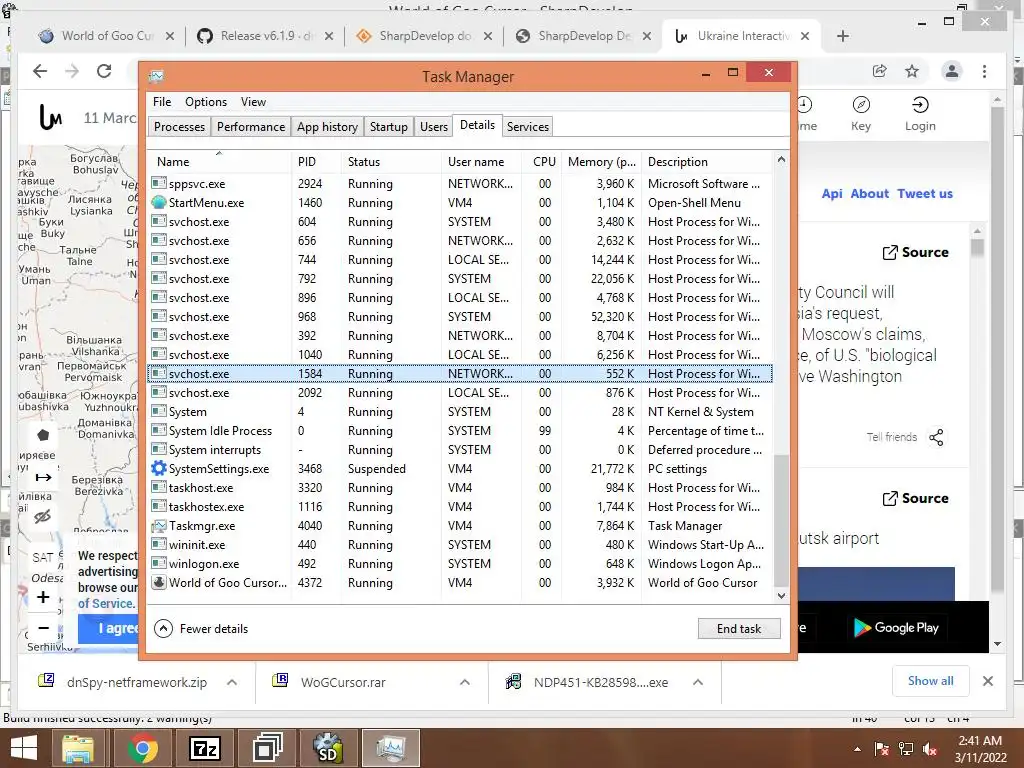Switch to the Release v6.1.9 browser tab
1024x768 pixels.
coord(267,36)
